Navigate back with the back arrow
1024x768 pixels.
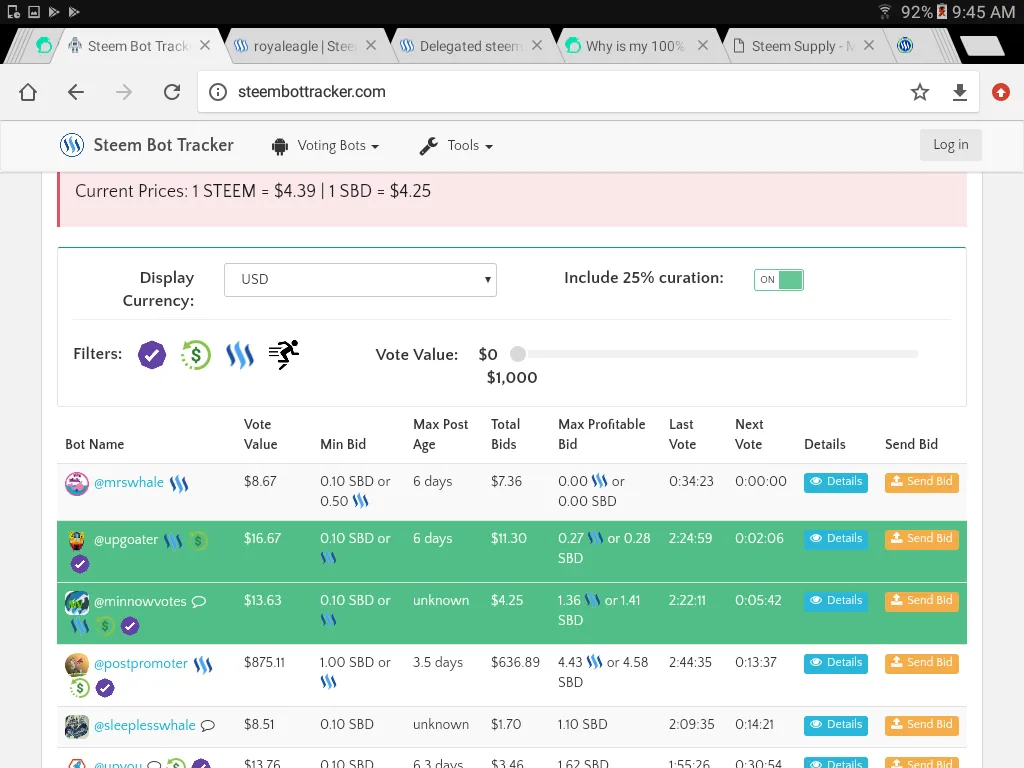tap(76, 92)
